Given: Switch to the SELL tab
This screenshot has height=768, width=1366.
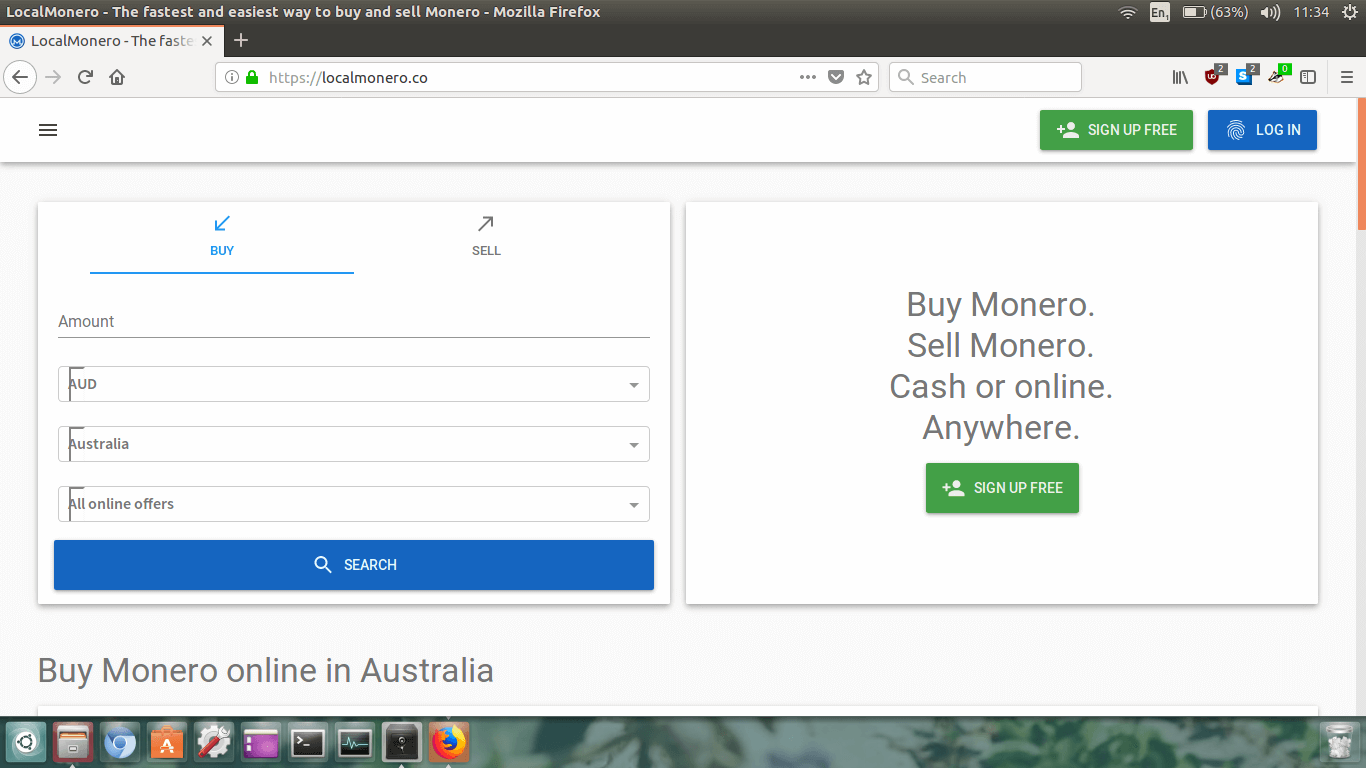Looking at the screenshot, I should pyautogui.click(x=486, y=238).
